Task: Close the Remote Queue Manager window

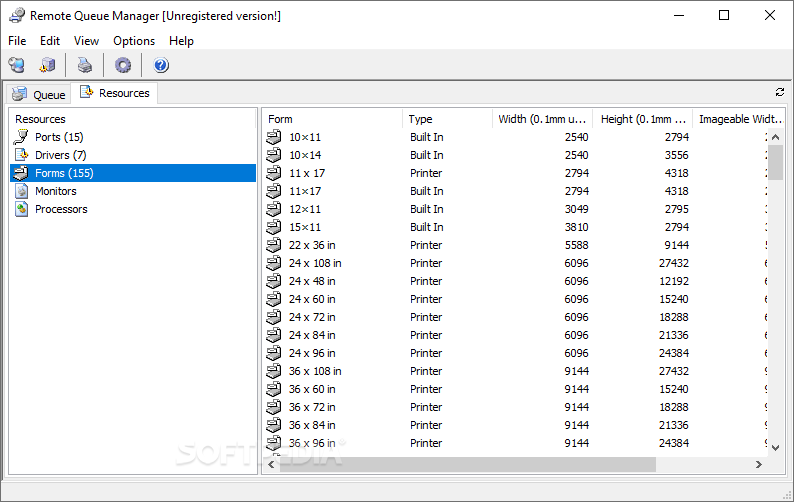Action: click(x=770, y=15)
